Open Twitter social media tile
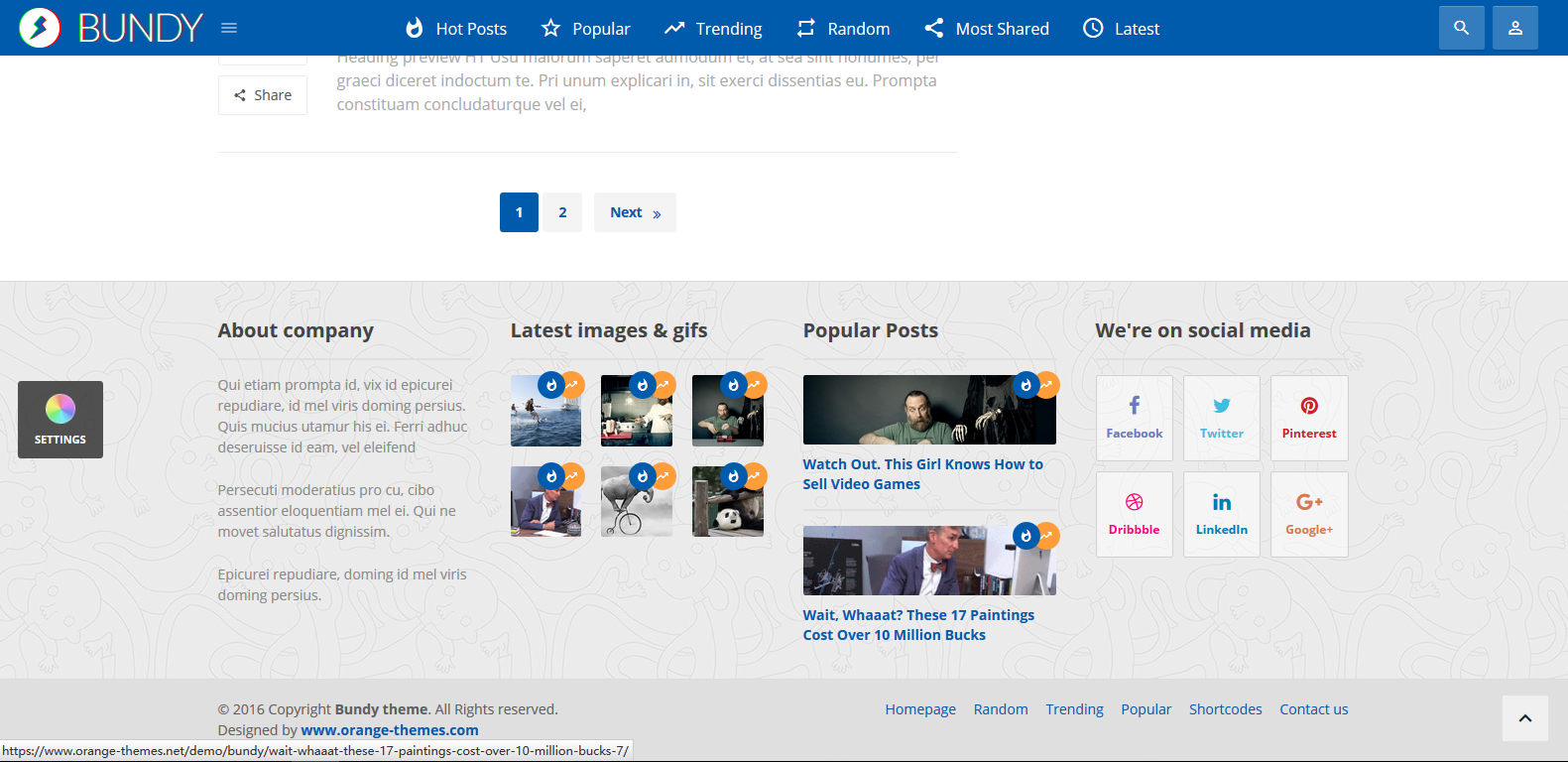The image size is (1568, 762). coord(1221,418)
